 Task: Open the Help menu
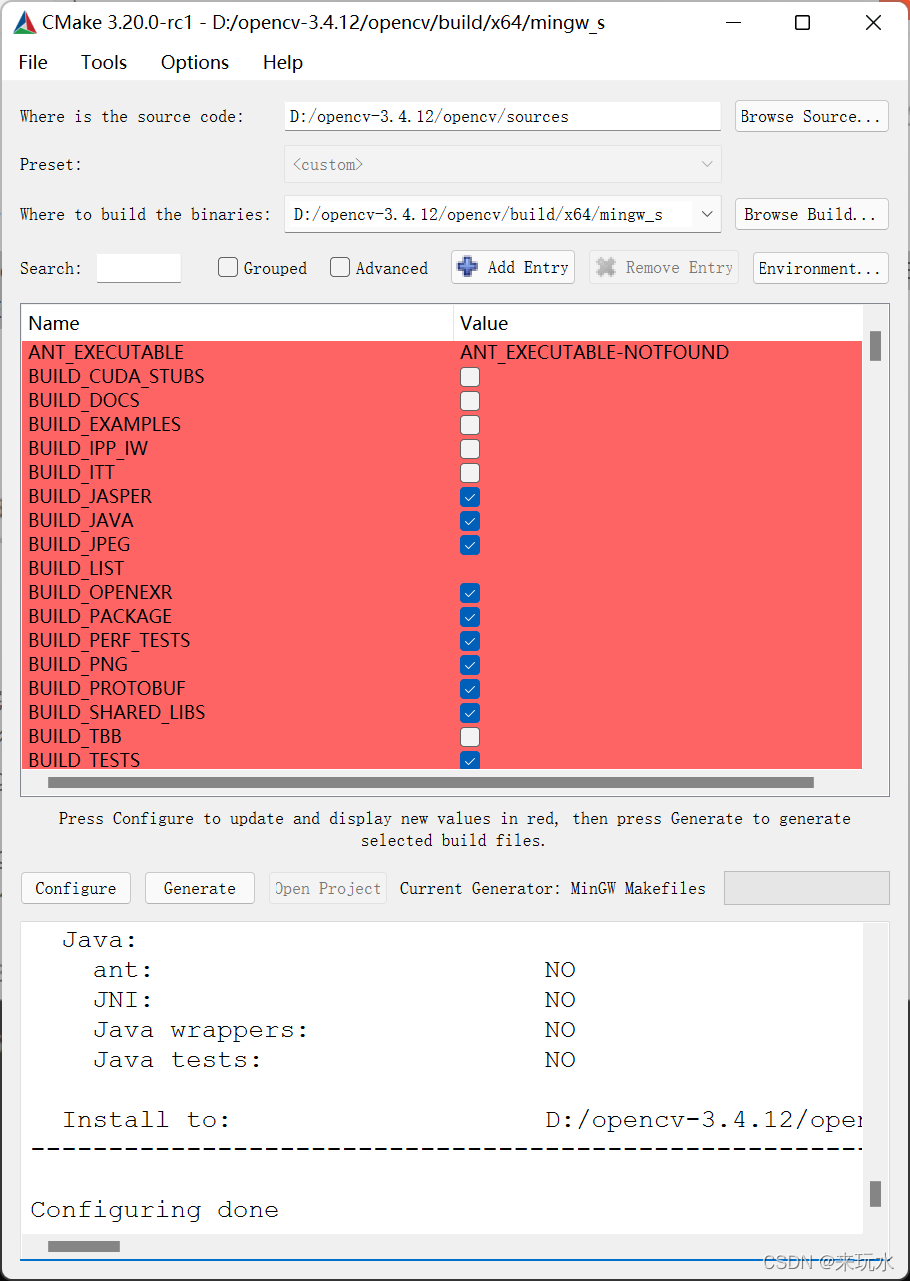[x=283, y=62]
